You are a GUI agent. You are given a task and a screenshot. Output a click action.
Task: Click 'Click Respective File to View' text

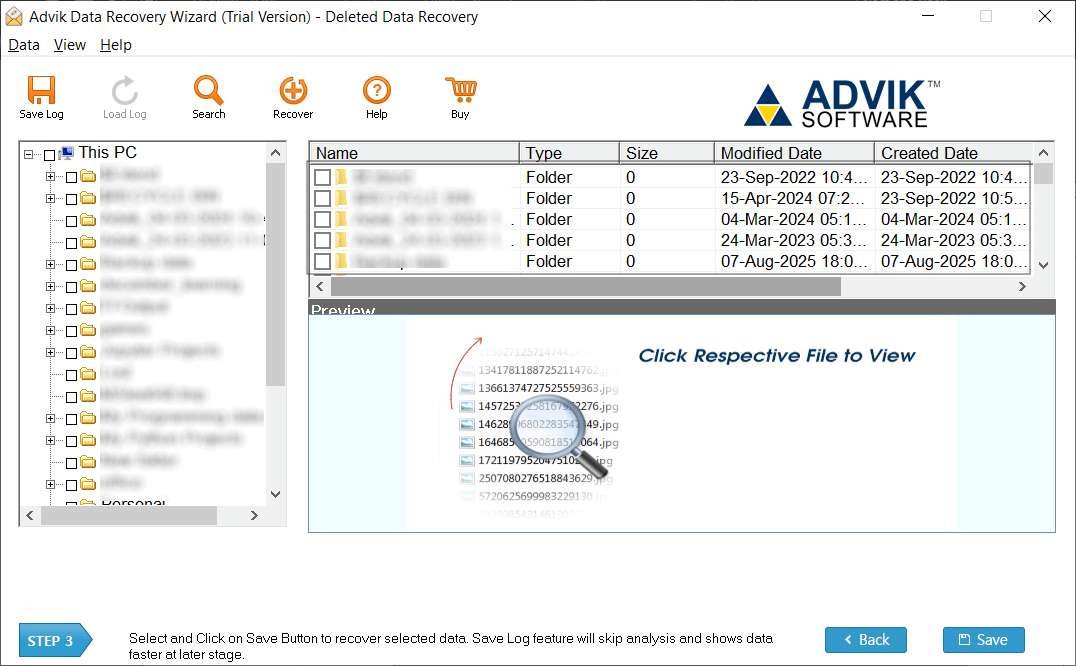pyautogui.click(x=777, y=356)
